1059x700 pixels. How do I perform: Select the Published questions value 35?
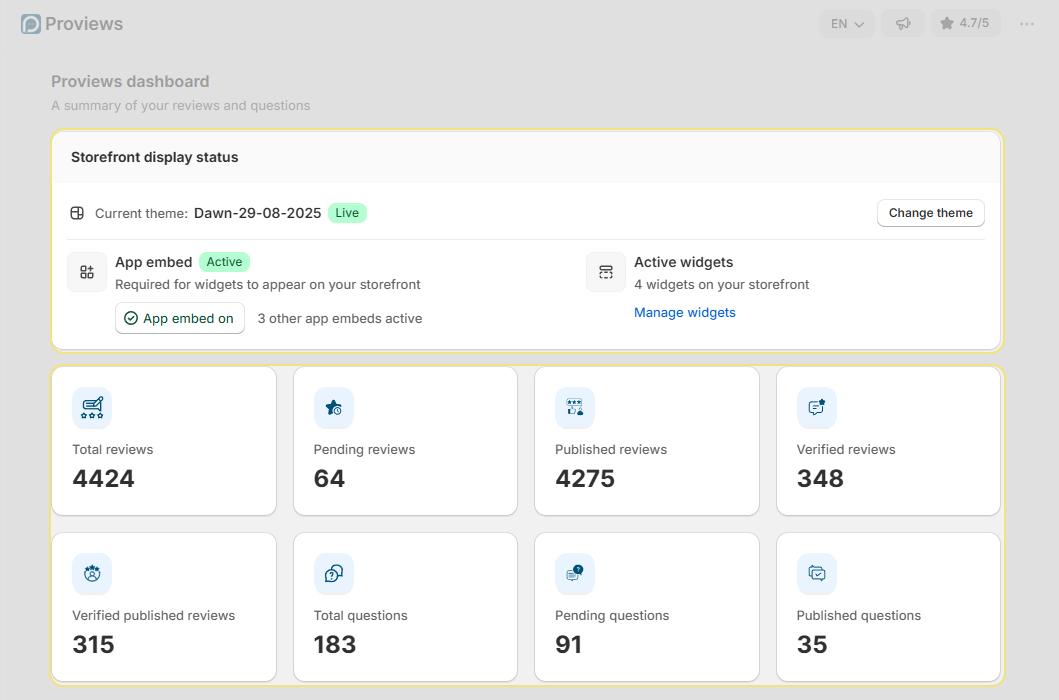pyautogui.click(x=812, y=645)
